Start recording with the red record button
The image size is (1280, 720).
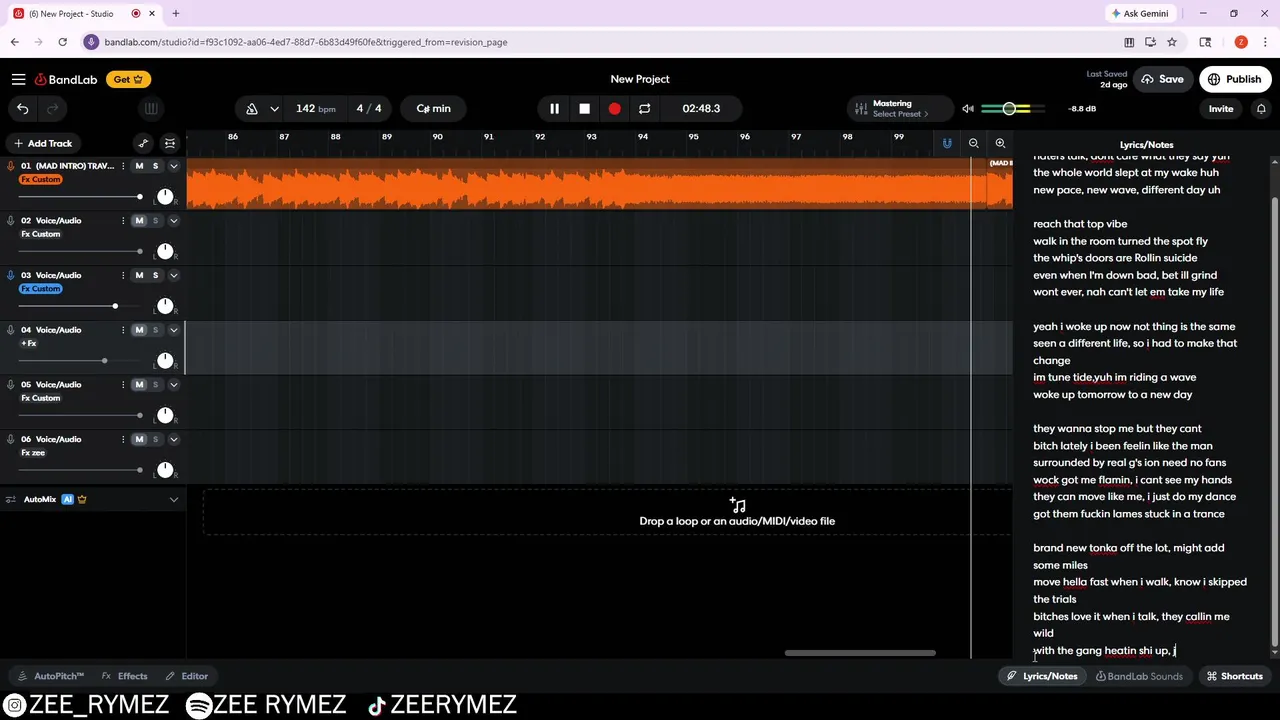click(614, 108)
